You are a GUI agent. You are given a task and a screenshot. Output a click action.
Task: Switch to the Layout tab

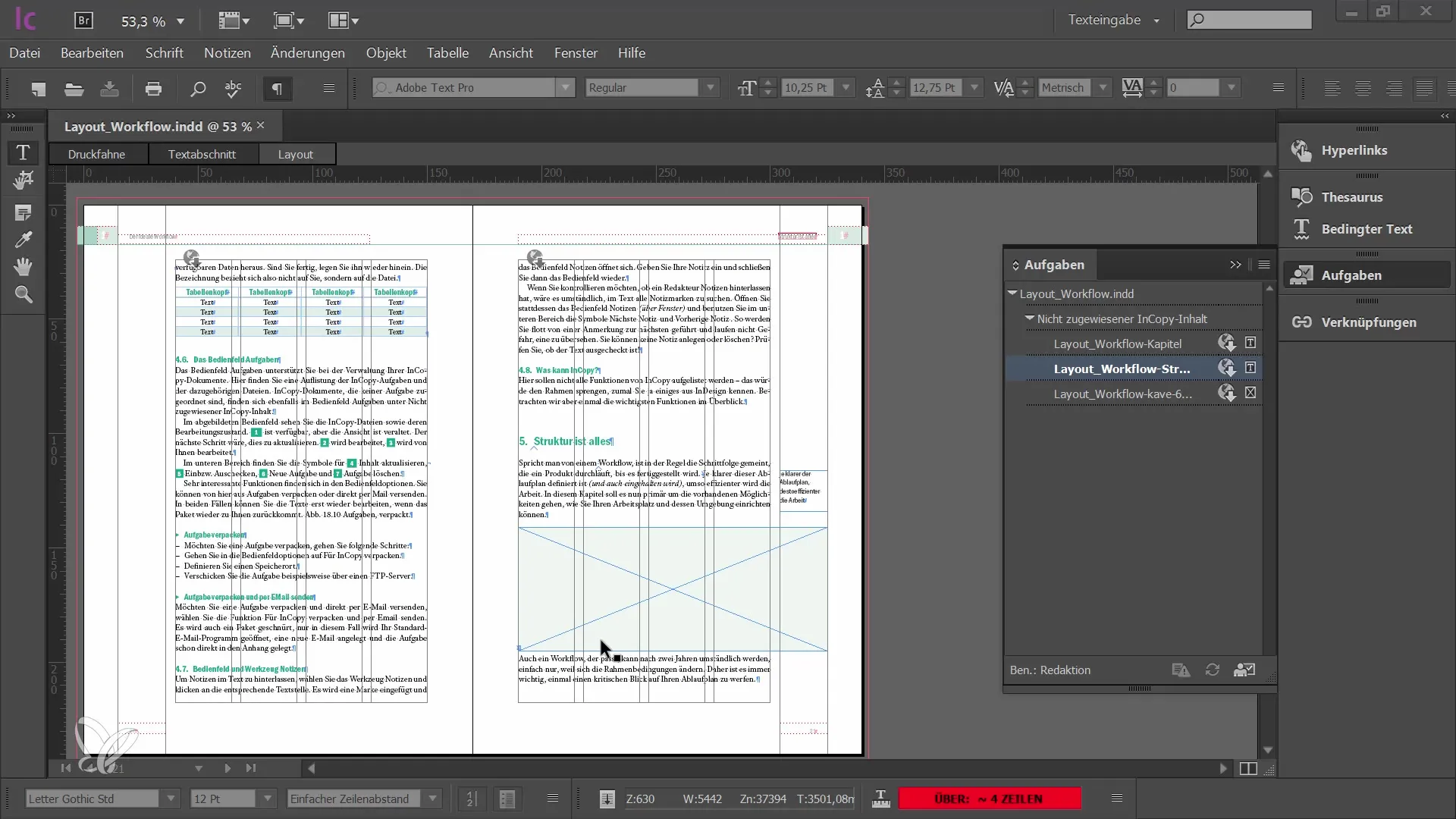[x=295, y=153]
